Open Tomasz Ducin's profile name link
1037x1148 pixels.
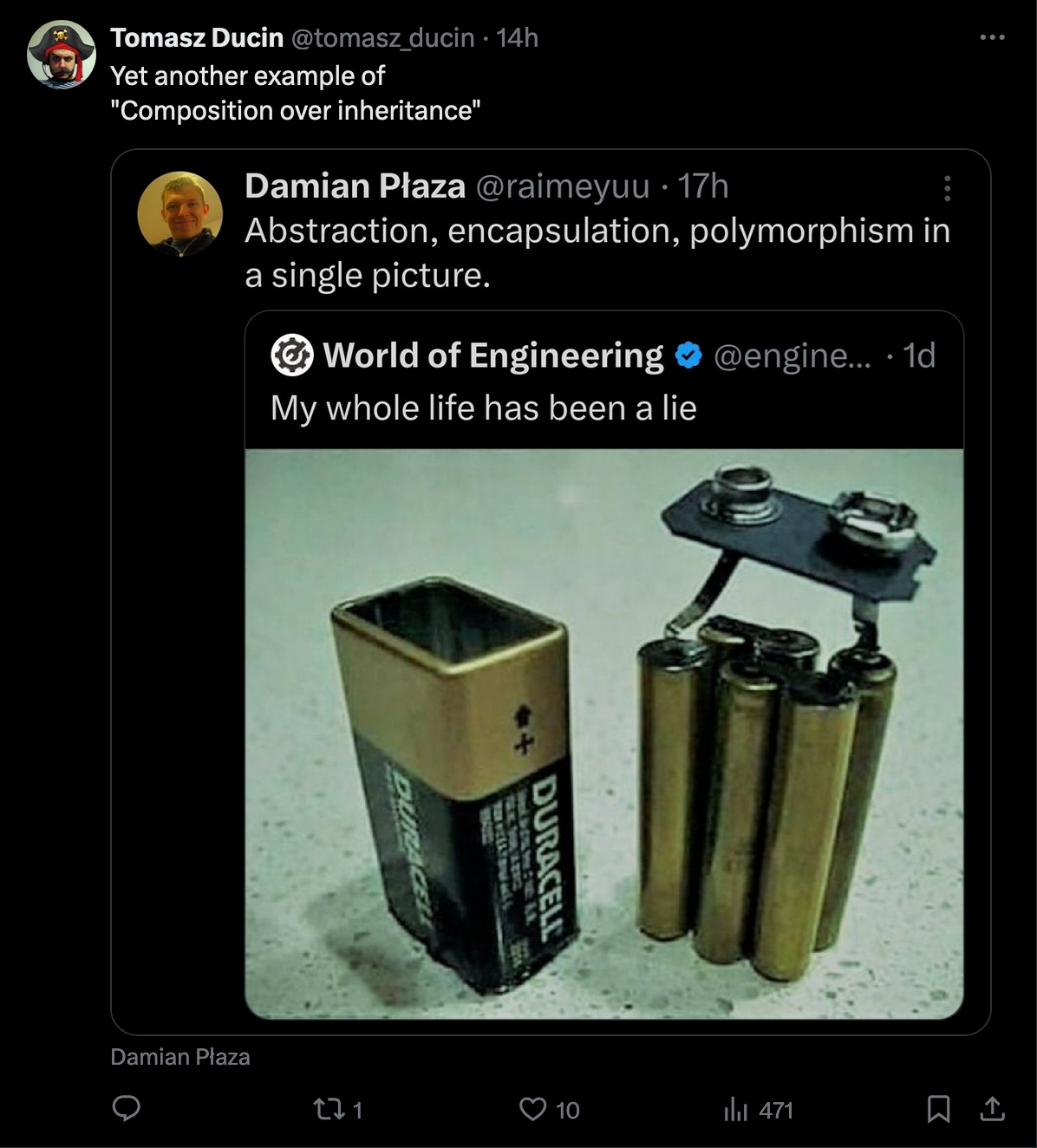click(197, 38)
